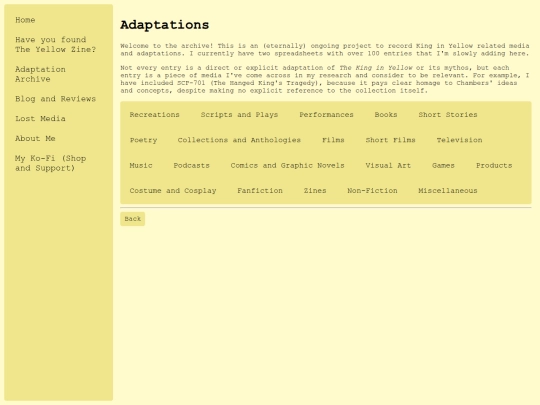Screen dimensions: 540x405
Task: Select the Fanfiction category
Action: [260, 191]
